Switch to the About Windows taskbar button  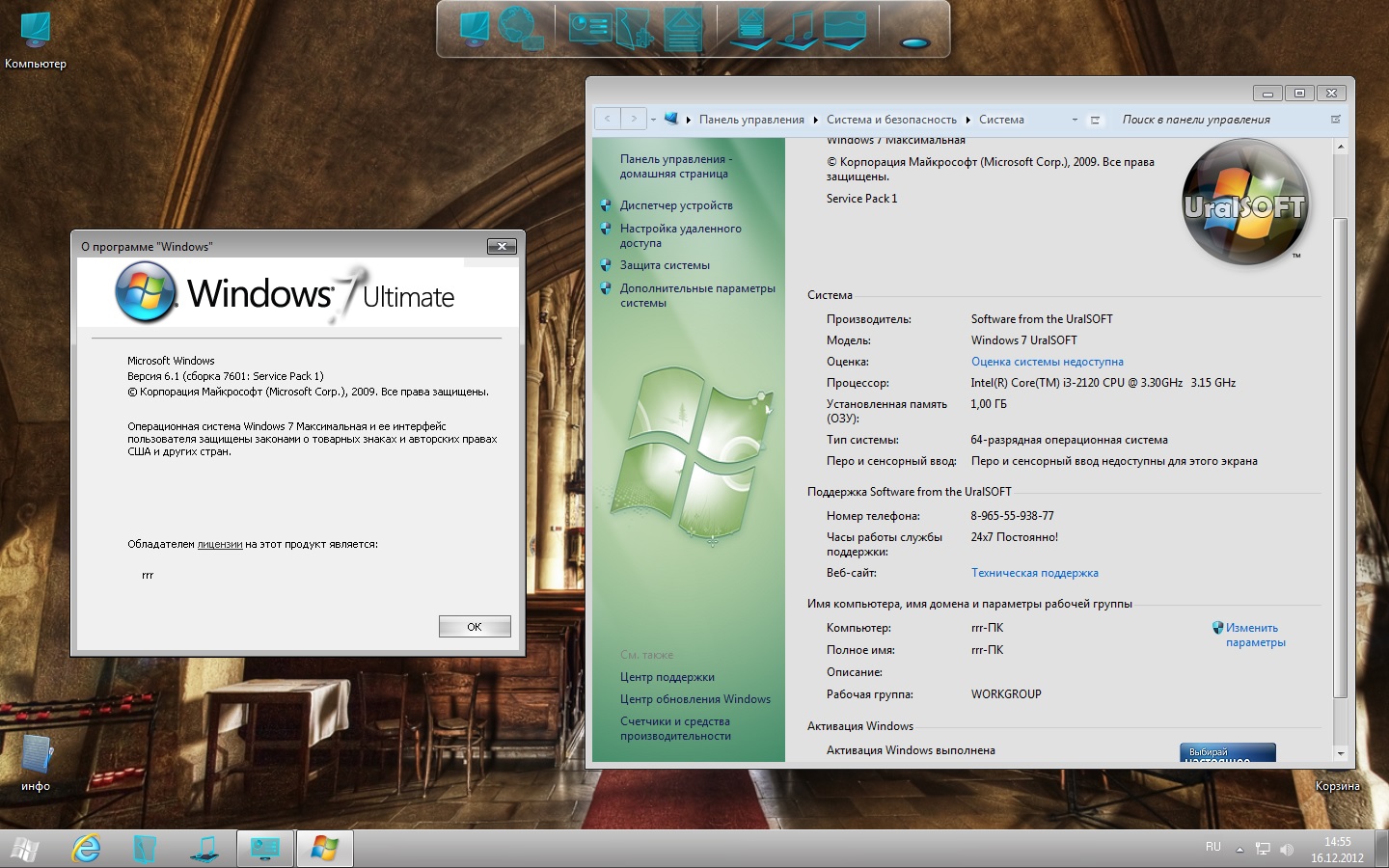click(324, 849)
